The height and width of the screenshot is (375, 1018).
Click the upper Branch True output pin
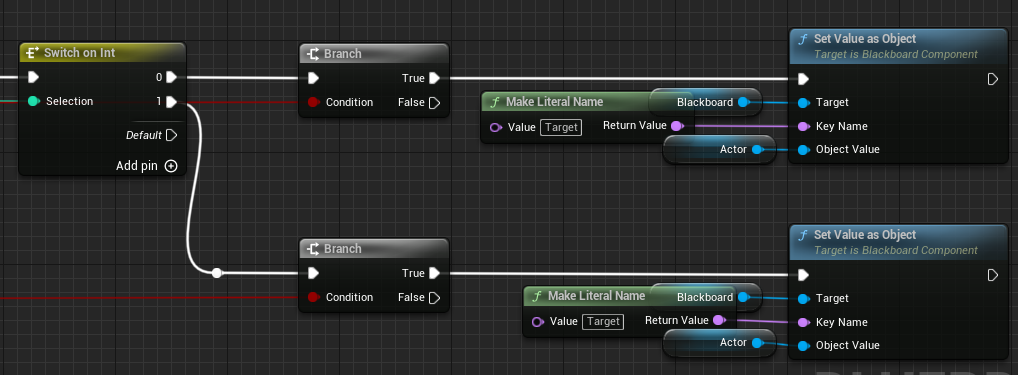(434, 79)
